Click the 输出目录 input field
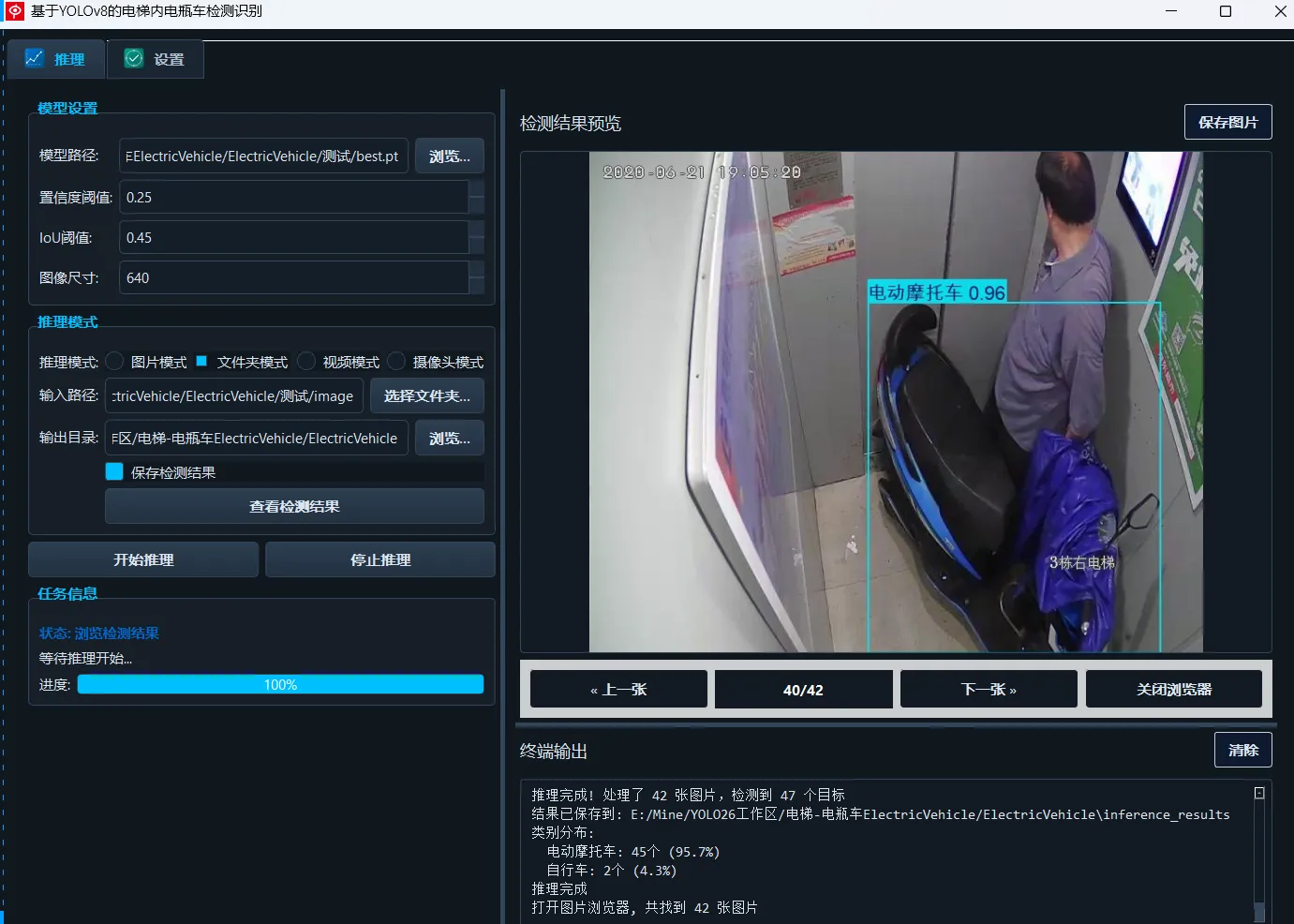Screen dimensions: 1294x924 pos(257,438)
